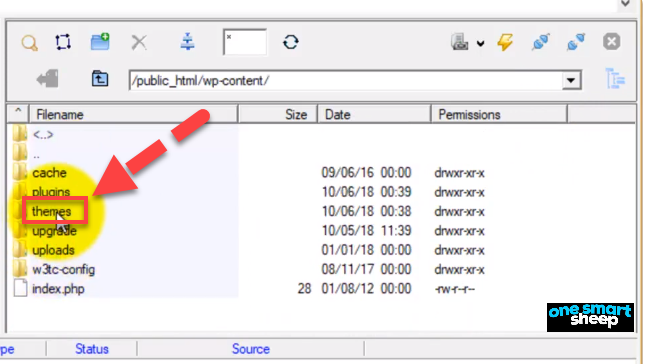This screenshot has height=364, width=649.
Task: Click permissions -rw-r--r-- of index.php
Action: (x=454, y=289)
